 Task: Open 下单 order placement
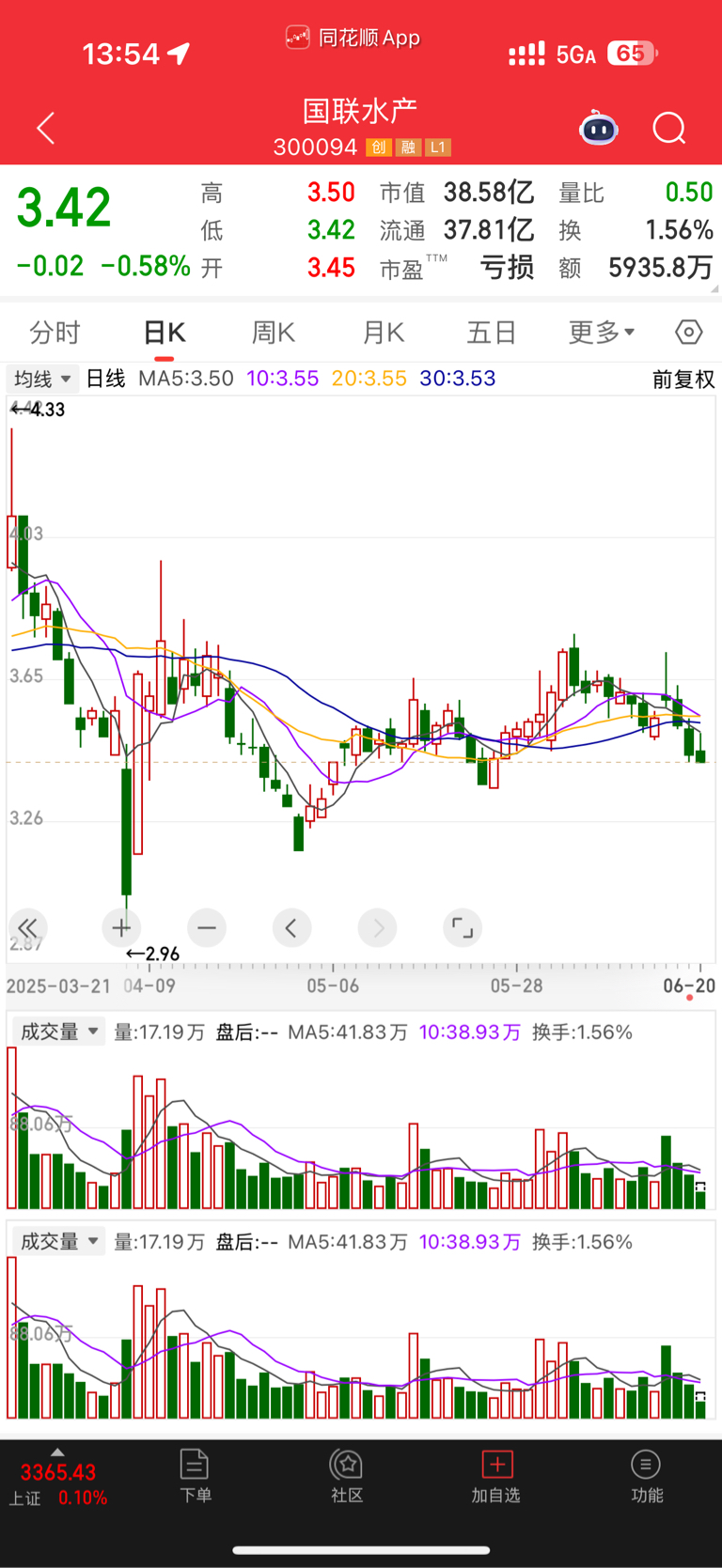tap(195, 1477)
